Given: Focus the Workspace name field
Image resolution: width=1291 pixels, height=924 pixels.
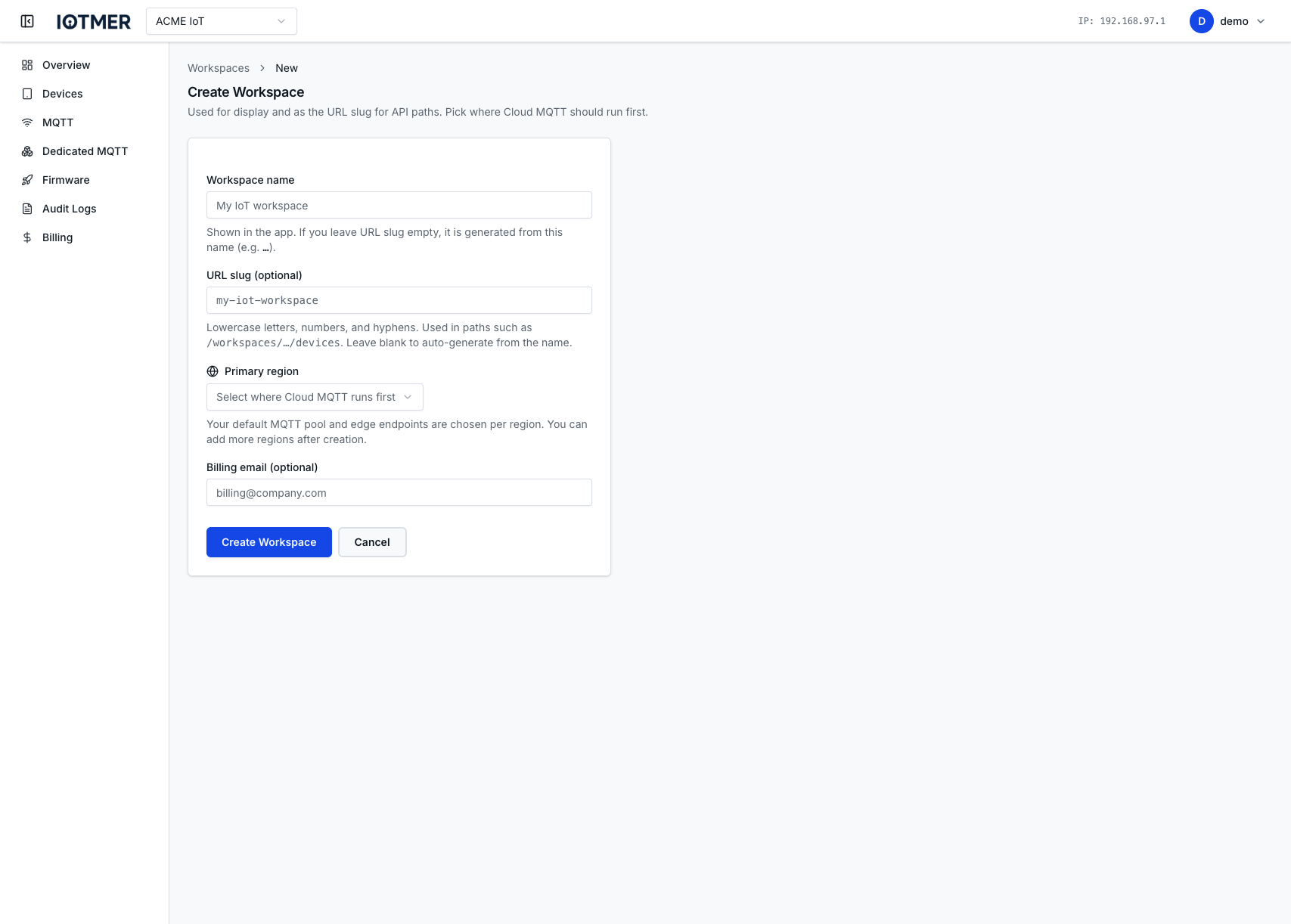Looking at the screenshot, I should coord(399,205).
